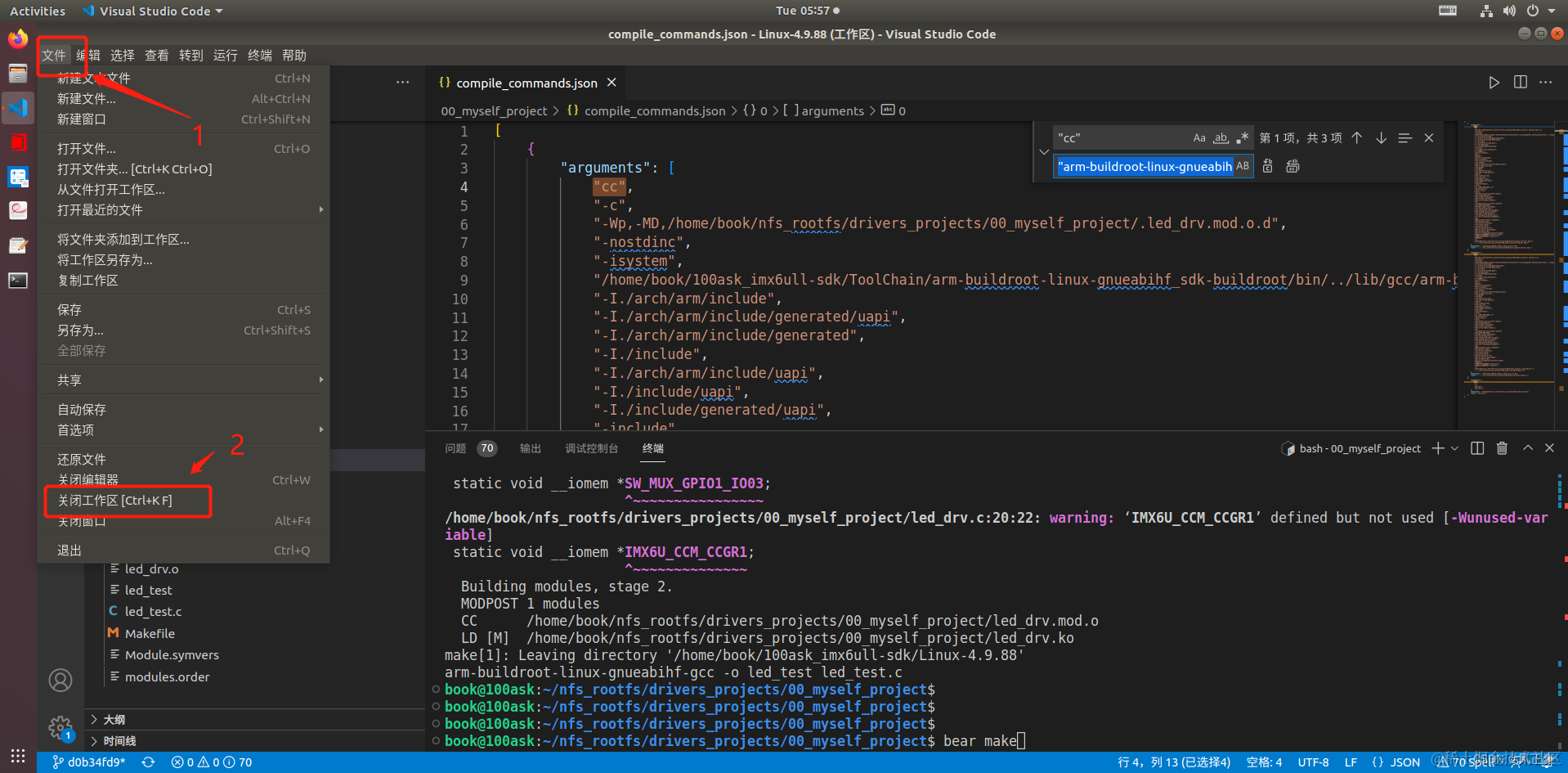Open the terminal launch profile dropdown arrow

[1454, 448]
